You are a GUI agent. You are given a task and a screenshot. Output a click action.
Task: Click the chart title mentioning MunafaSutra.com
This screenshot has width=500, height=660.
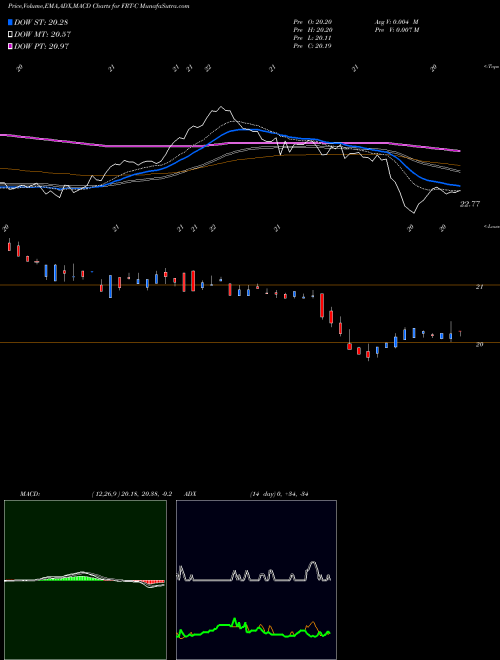pos(98,6)
